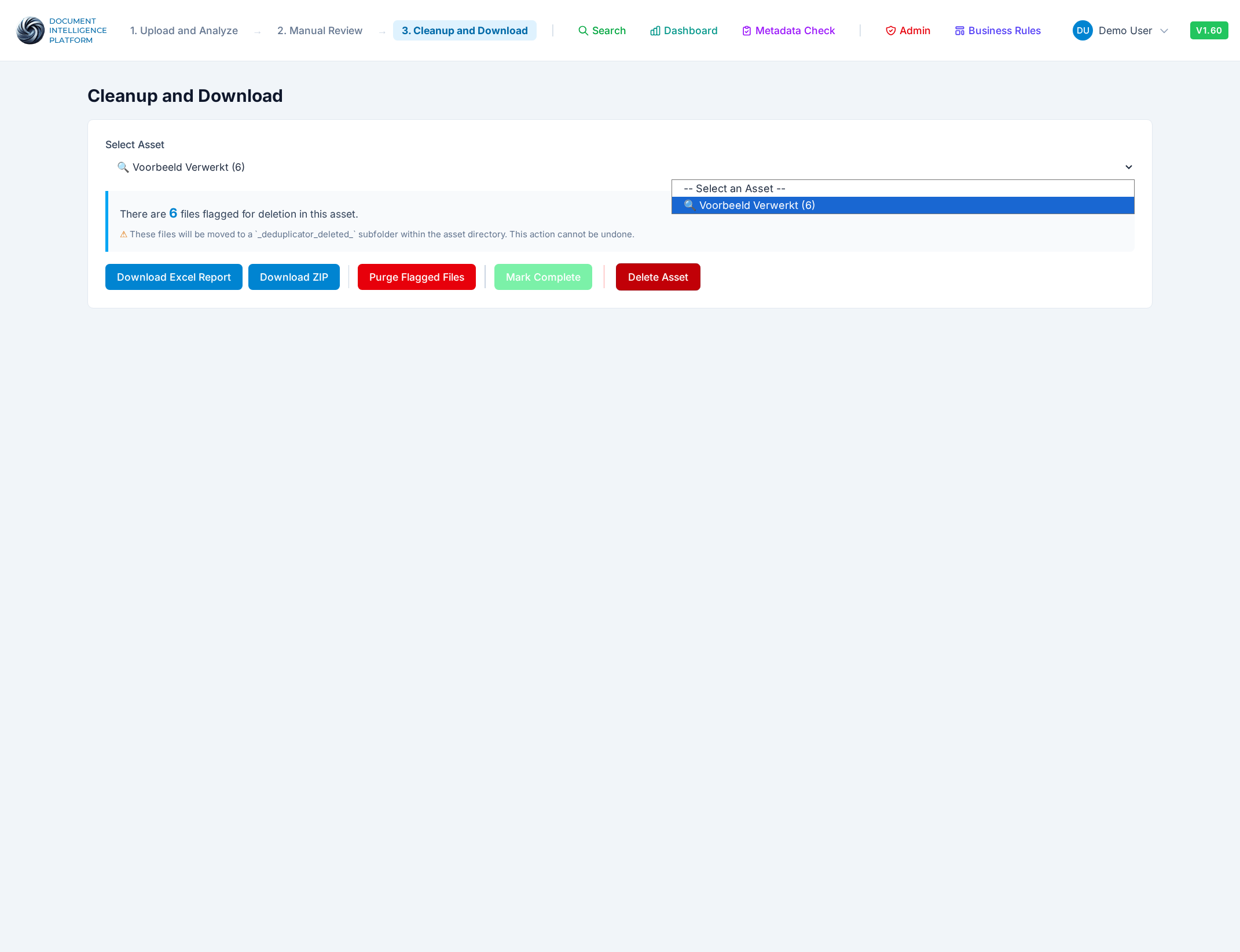
Task: Click the orange warning triangle icon
Action: point(123,234)
